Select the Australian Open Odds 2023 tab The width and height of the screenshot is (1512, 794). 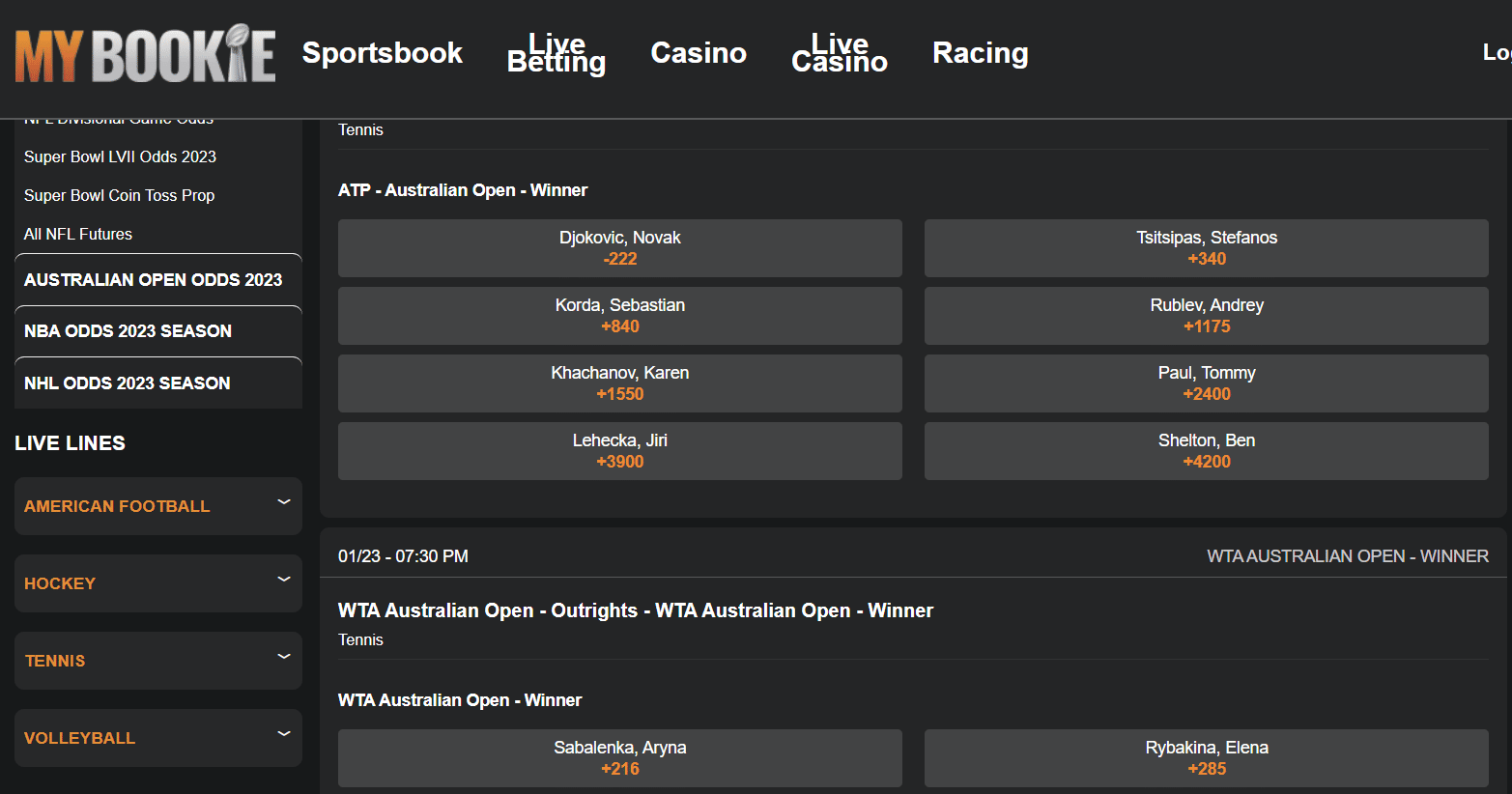tap(158, 279)
